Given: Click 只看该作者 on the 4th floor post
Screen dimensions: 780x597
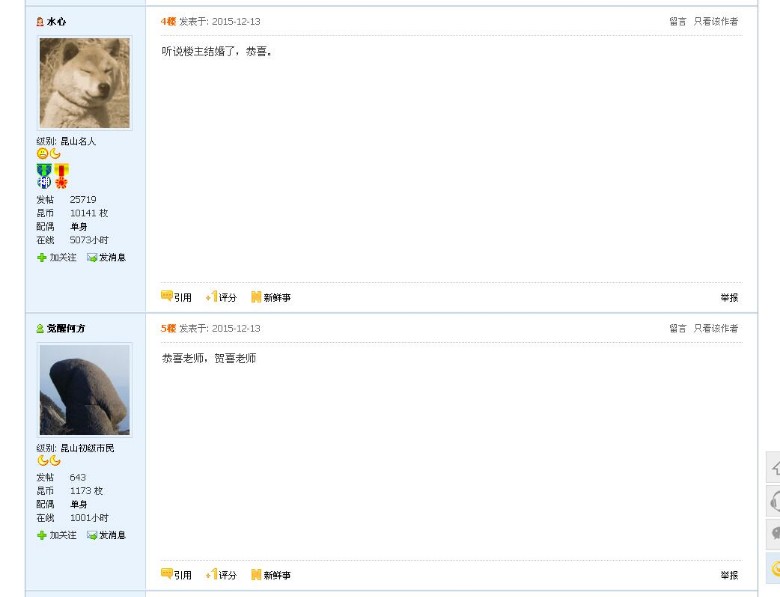Looking at the screenshot, I should pos(716,21).
